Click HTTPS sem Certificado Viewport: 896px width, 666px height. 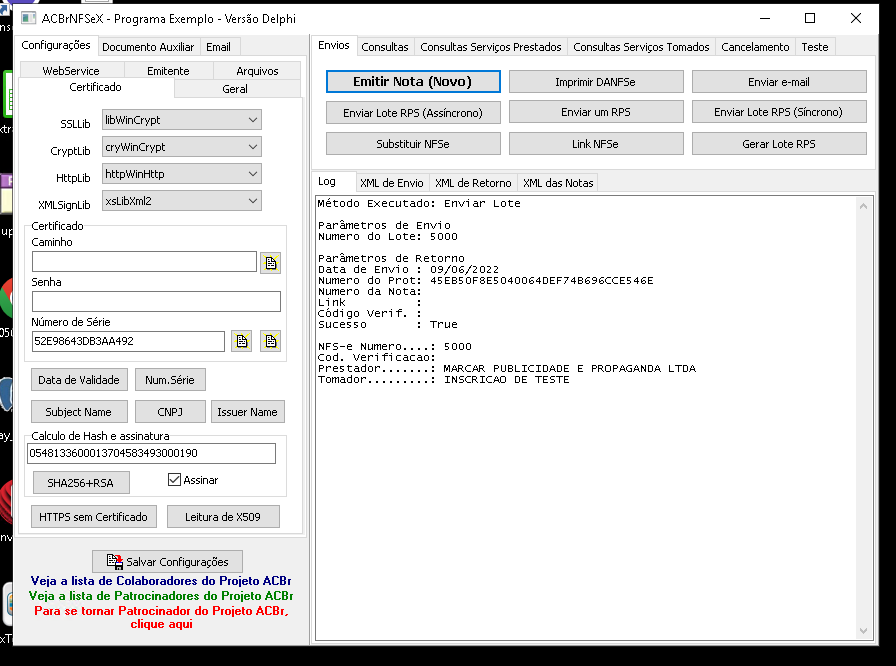(94, 517)
